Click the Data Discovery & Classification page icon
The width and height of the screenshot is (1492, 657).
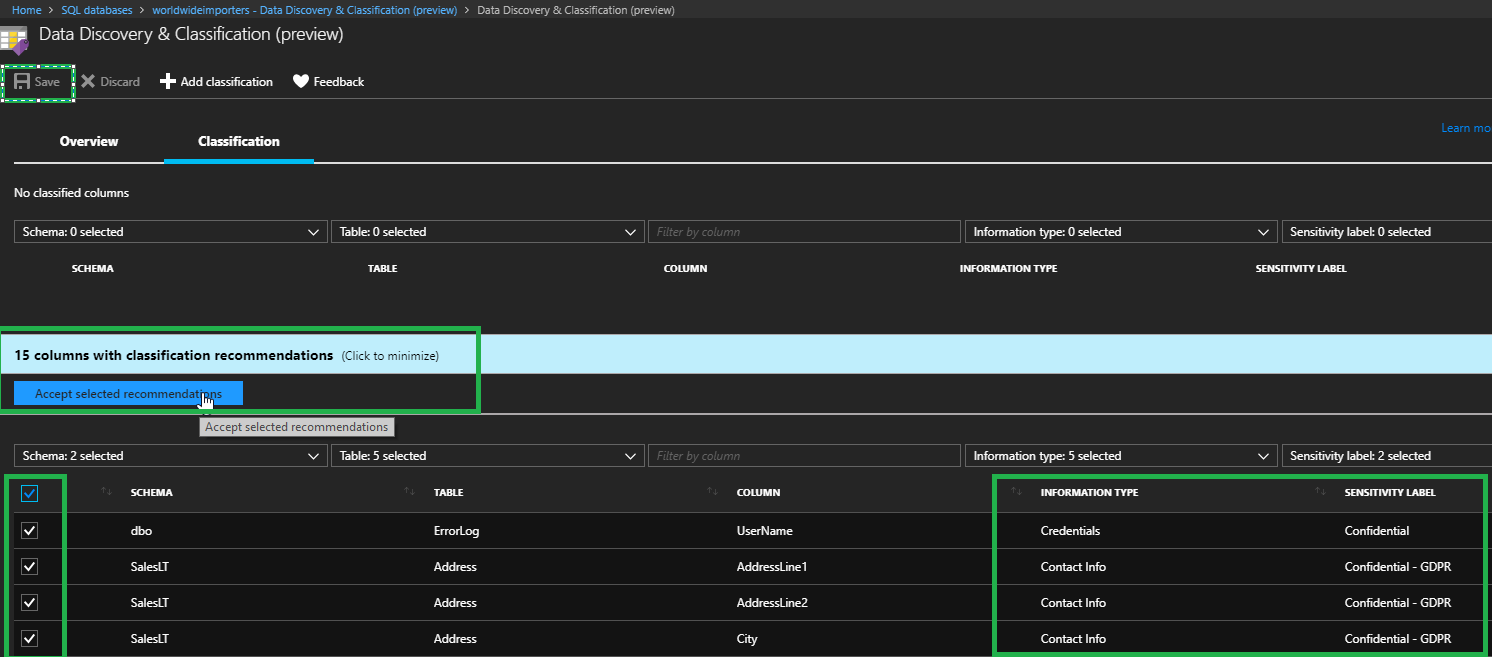[x=14, y=39]
